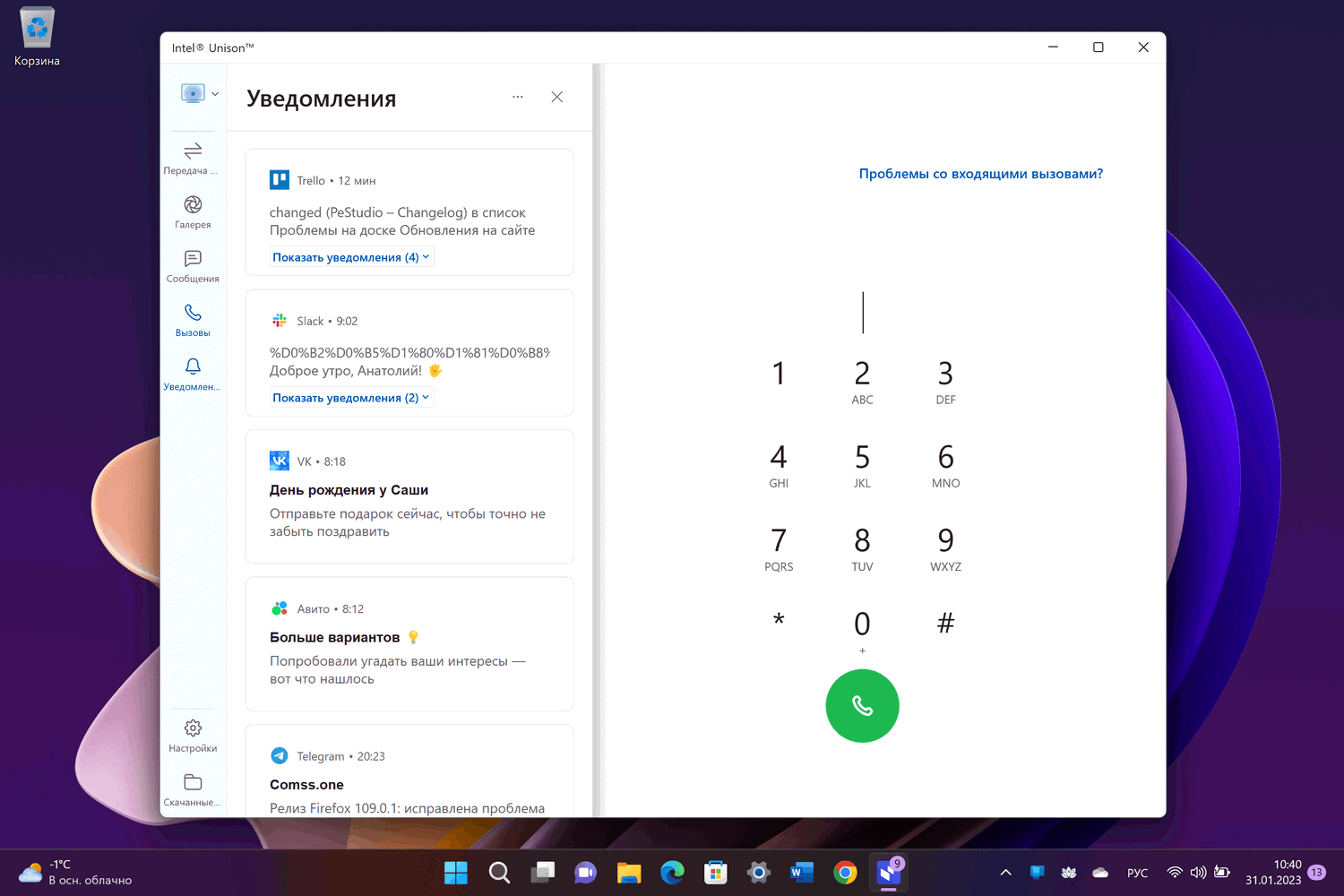Open the Gallery section (Галерея)
This screenshot has height=896, width=1344.
193,212
